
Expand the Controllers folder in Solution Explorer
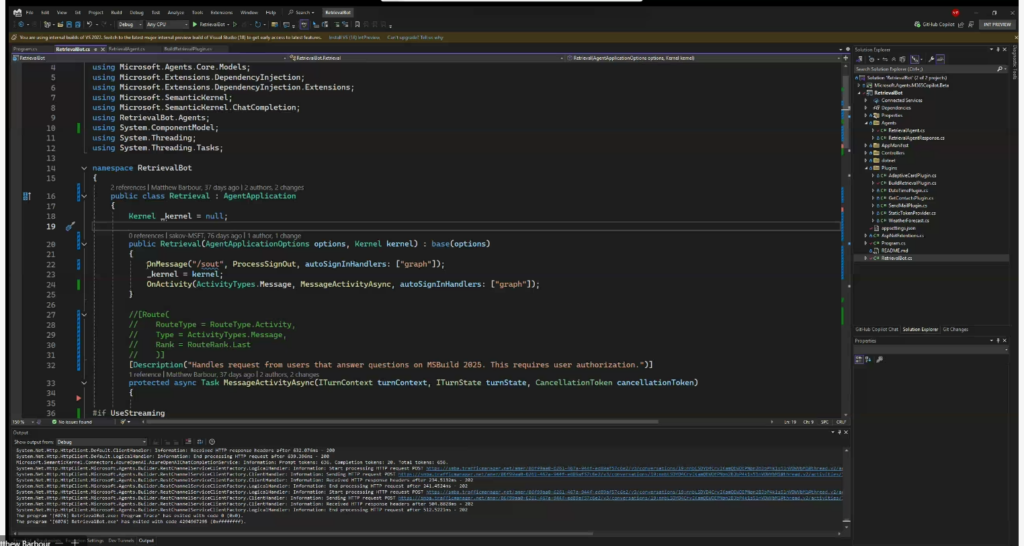[867, 153]
